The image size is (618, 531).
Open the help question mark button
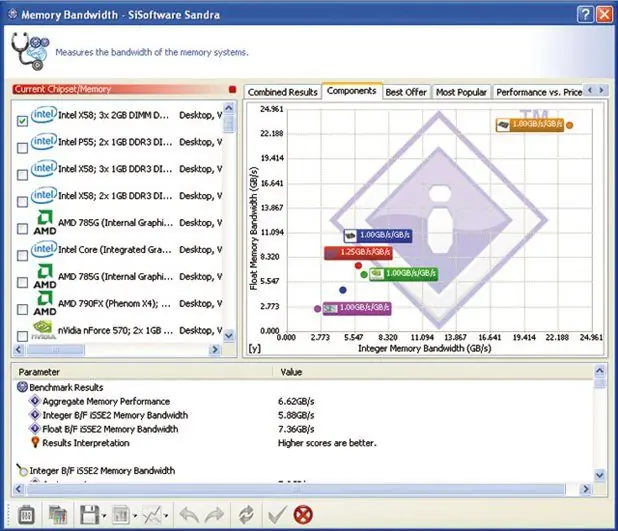point(585,15)
